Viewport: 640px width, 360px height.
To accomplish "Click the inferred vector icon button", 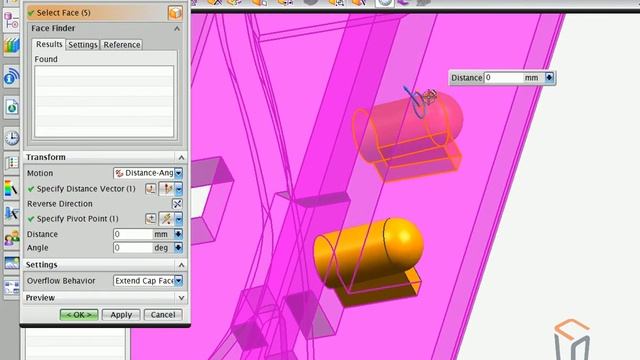I will pos(167,189).
